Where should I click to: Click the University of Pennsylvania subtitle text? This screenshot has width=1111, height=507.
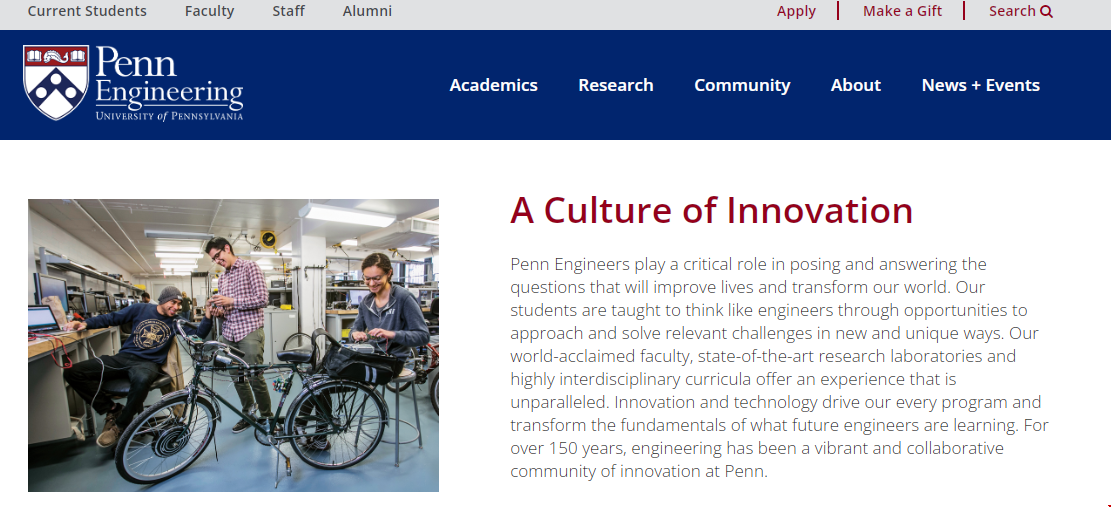pyautogui.click(x=169, y=116)
